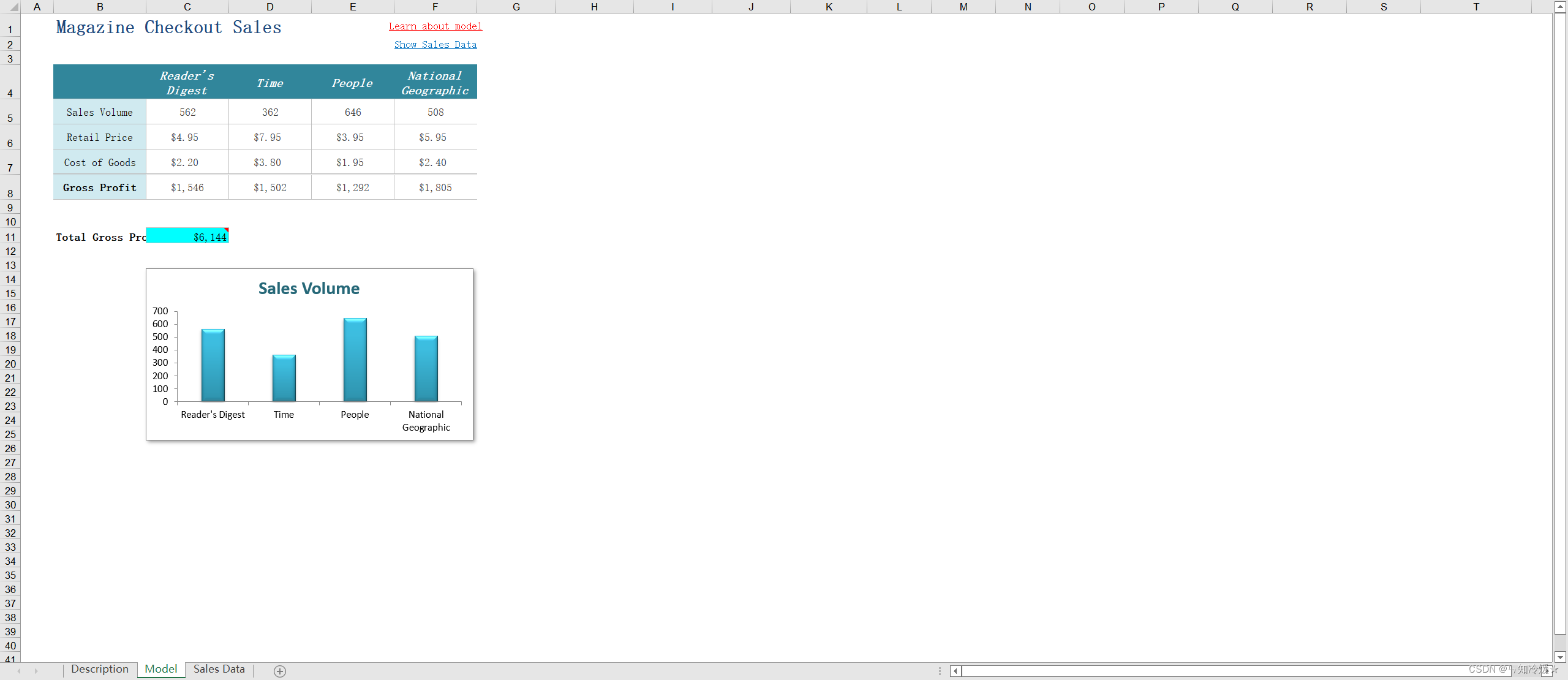Click the previous sheet navigation arrow
This screenshot has width=1568, height=680.
pyautogui.click(x=19, y=671)
